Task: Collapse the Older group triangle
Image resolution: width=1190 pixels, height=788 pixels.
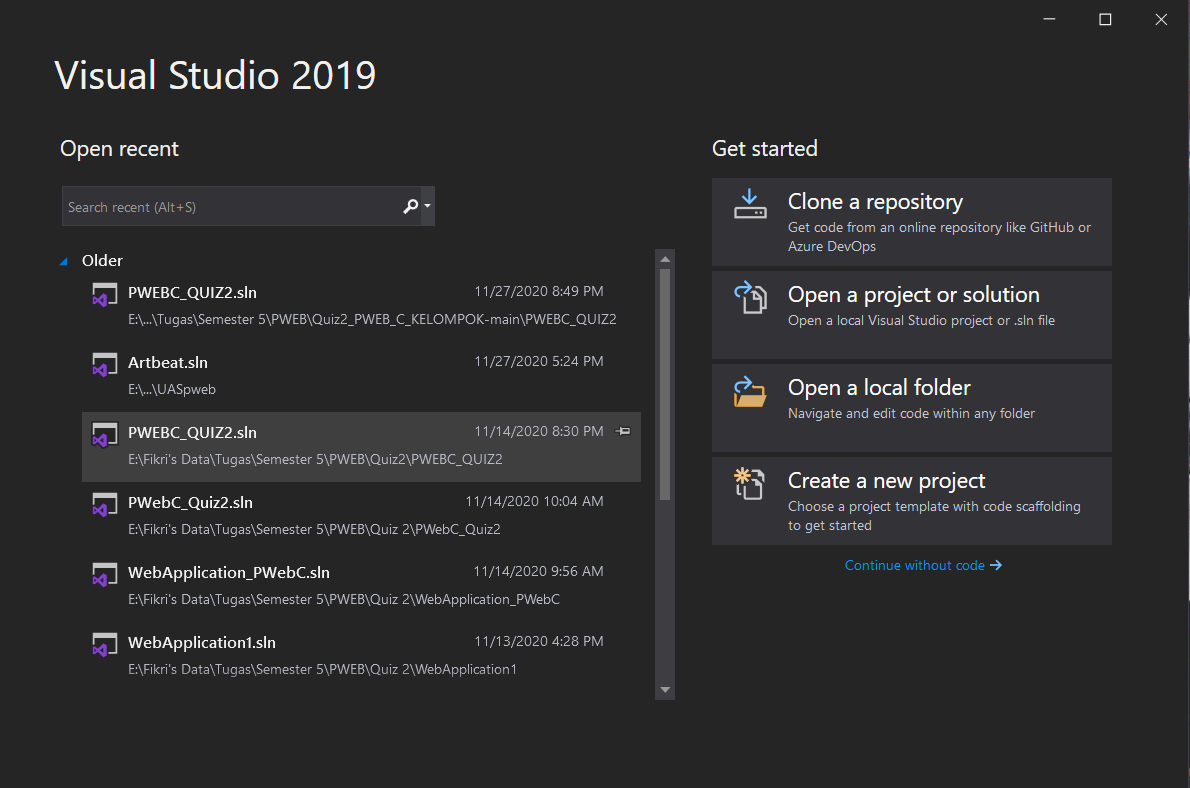Action: coord(64,261)
